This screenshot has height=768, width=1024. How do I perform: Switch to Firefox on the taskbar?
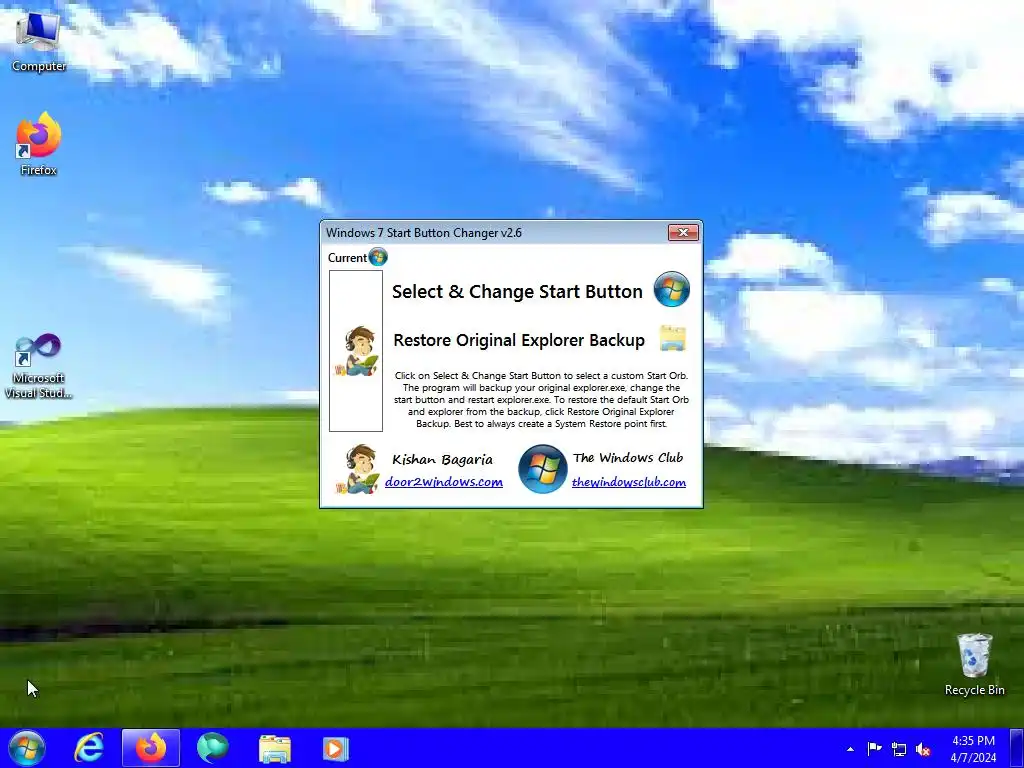150,748
